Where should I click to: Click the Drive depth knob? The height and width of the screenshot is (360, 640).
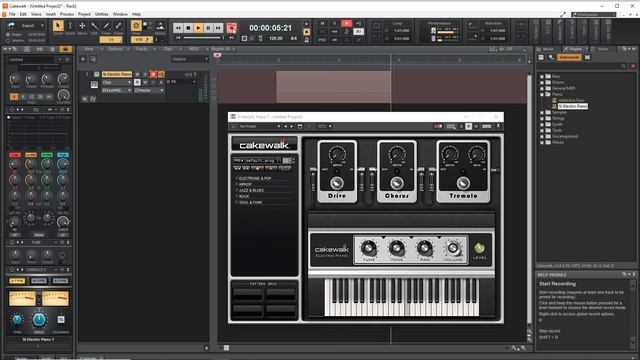click(337, 155)
